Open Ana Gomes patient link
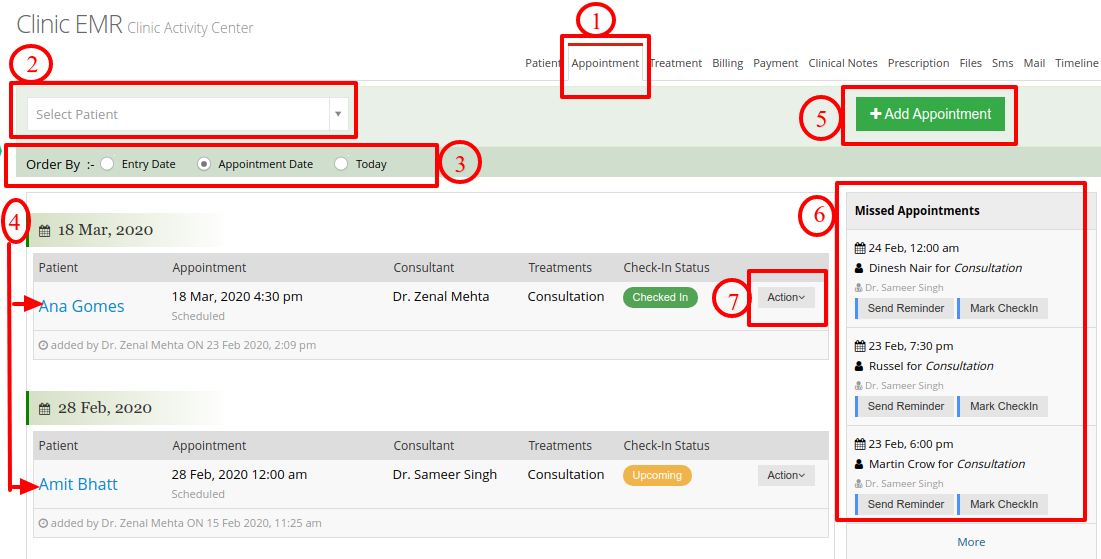 pyautogui.click(x=81, y=306)
